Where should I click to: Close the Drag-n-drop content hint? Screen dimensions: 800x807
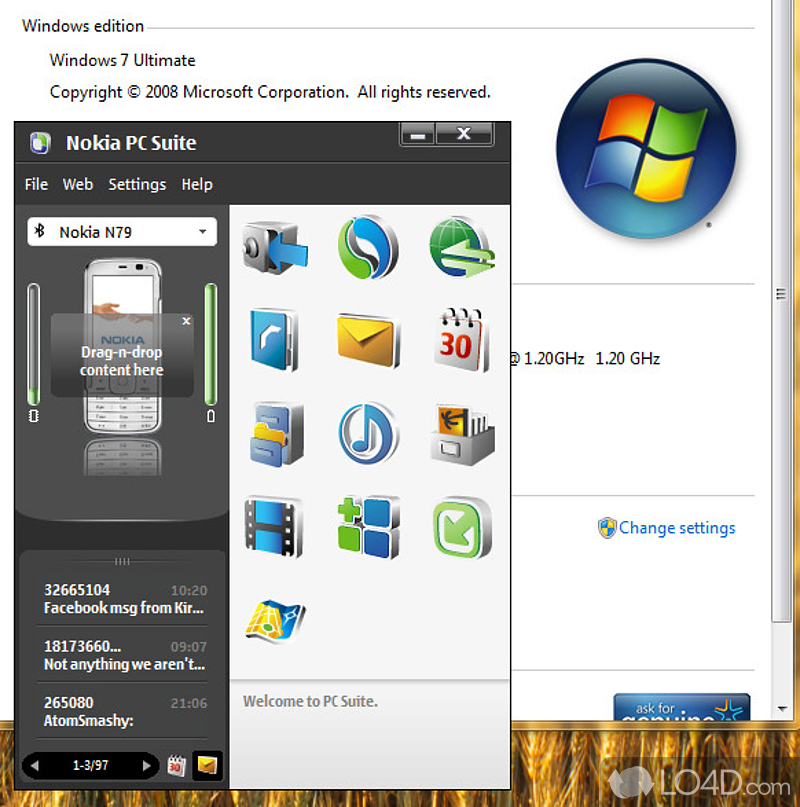[186, 321]
